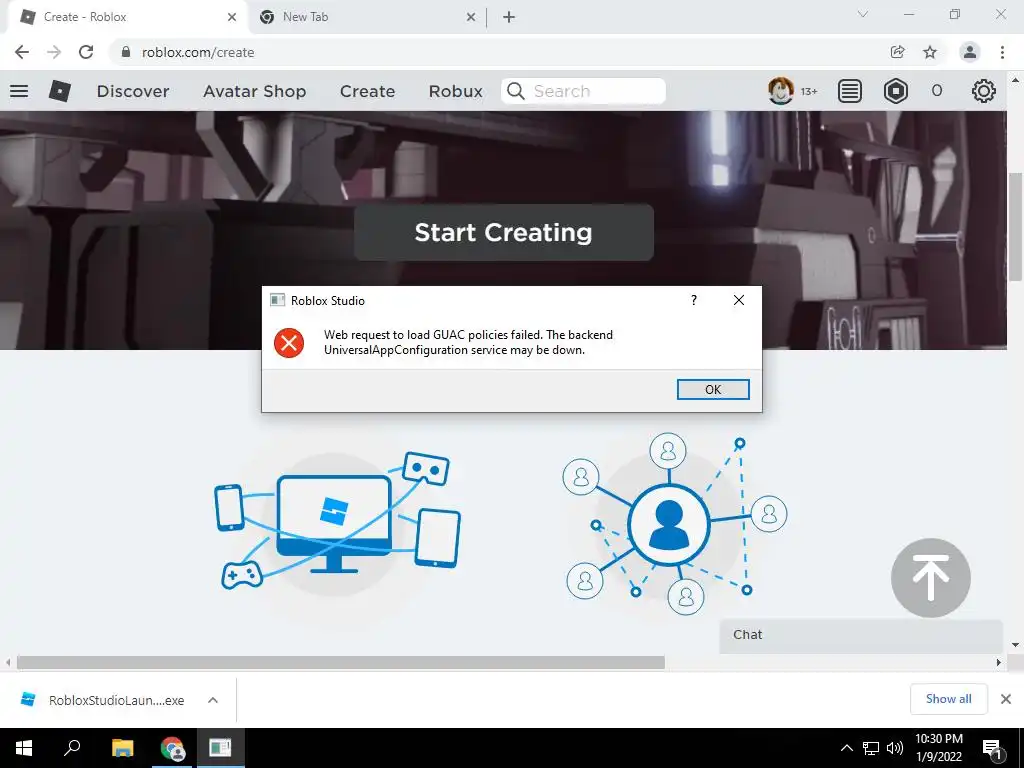Open the Windows notification center
1024x768 pixels.
coord(992,748)
